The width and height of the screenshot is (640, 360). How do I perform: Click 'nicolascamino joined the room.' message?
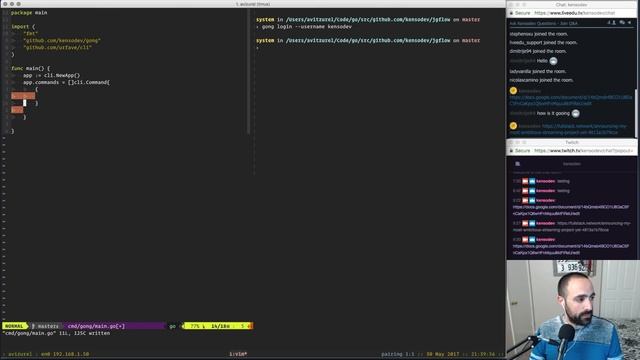(541, 80)
